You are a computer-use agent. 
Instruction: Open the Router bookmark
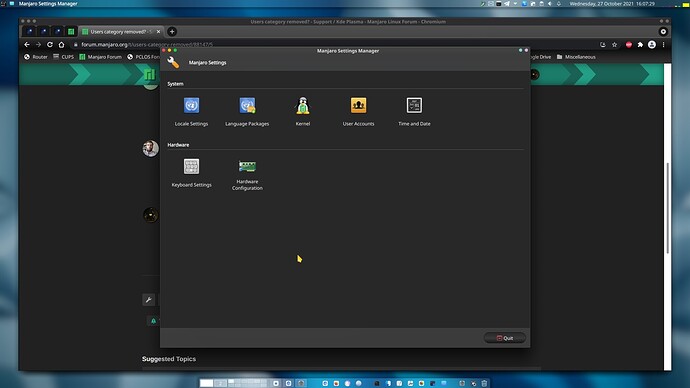[x=36, y=57]
